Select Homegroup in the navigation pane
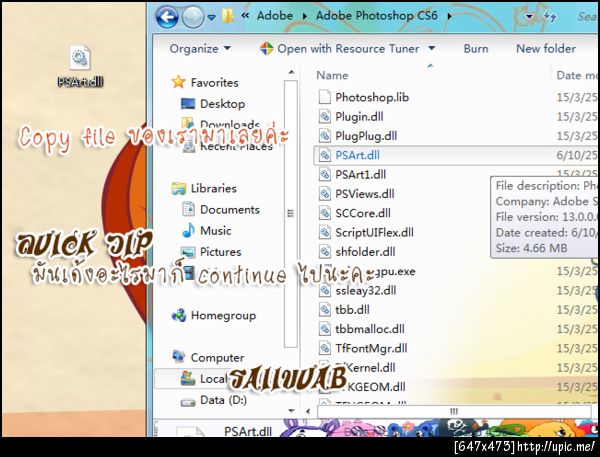The height and width of the screenshot is (457, 600). point(223,315)
